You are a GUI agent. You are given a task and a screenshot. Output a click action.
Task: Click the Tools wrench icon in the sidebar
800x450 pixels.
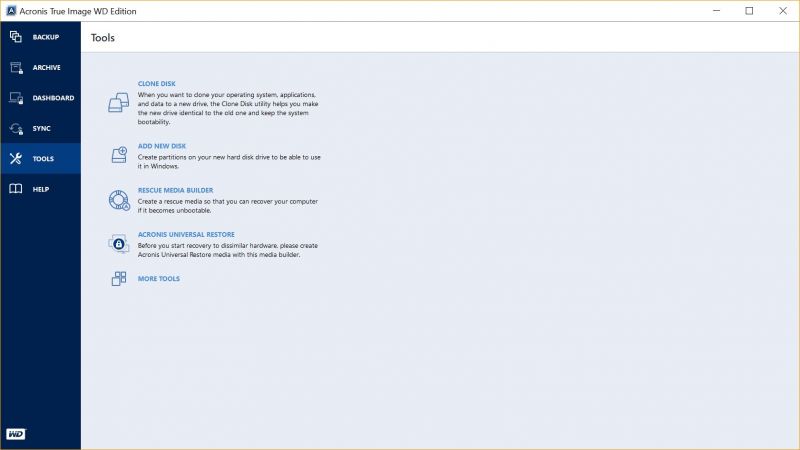[x=16, y=159]
